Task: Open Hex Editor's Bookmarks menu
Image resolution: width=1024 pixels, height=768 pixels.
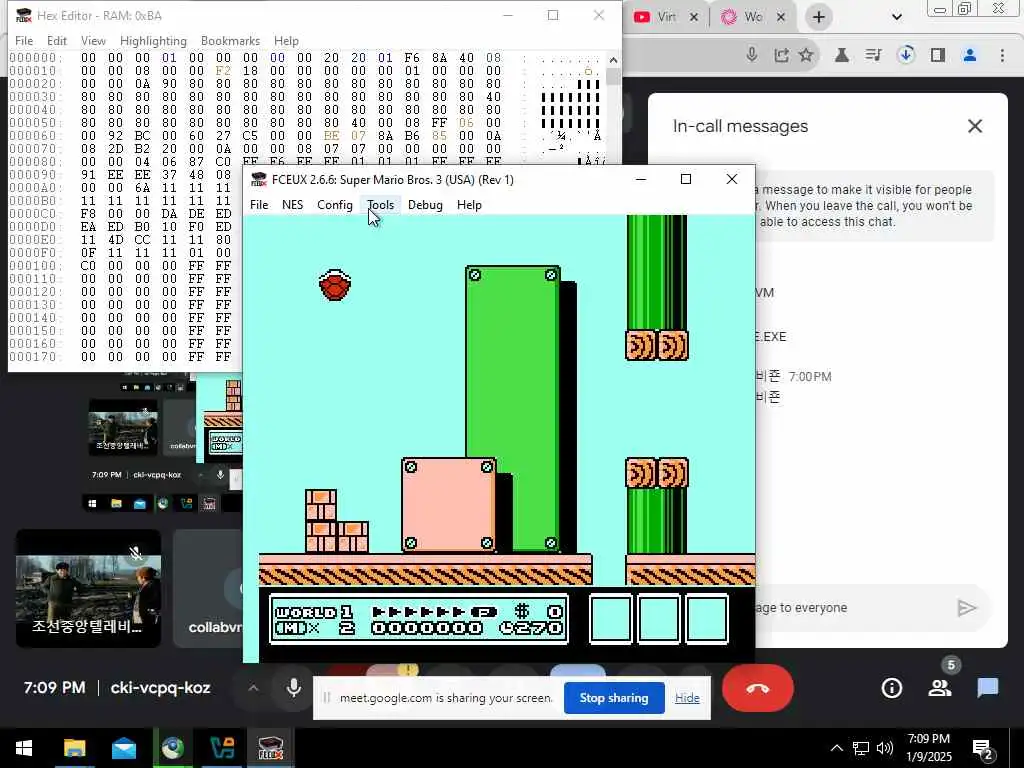Action: point(230,40)
